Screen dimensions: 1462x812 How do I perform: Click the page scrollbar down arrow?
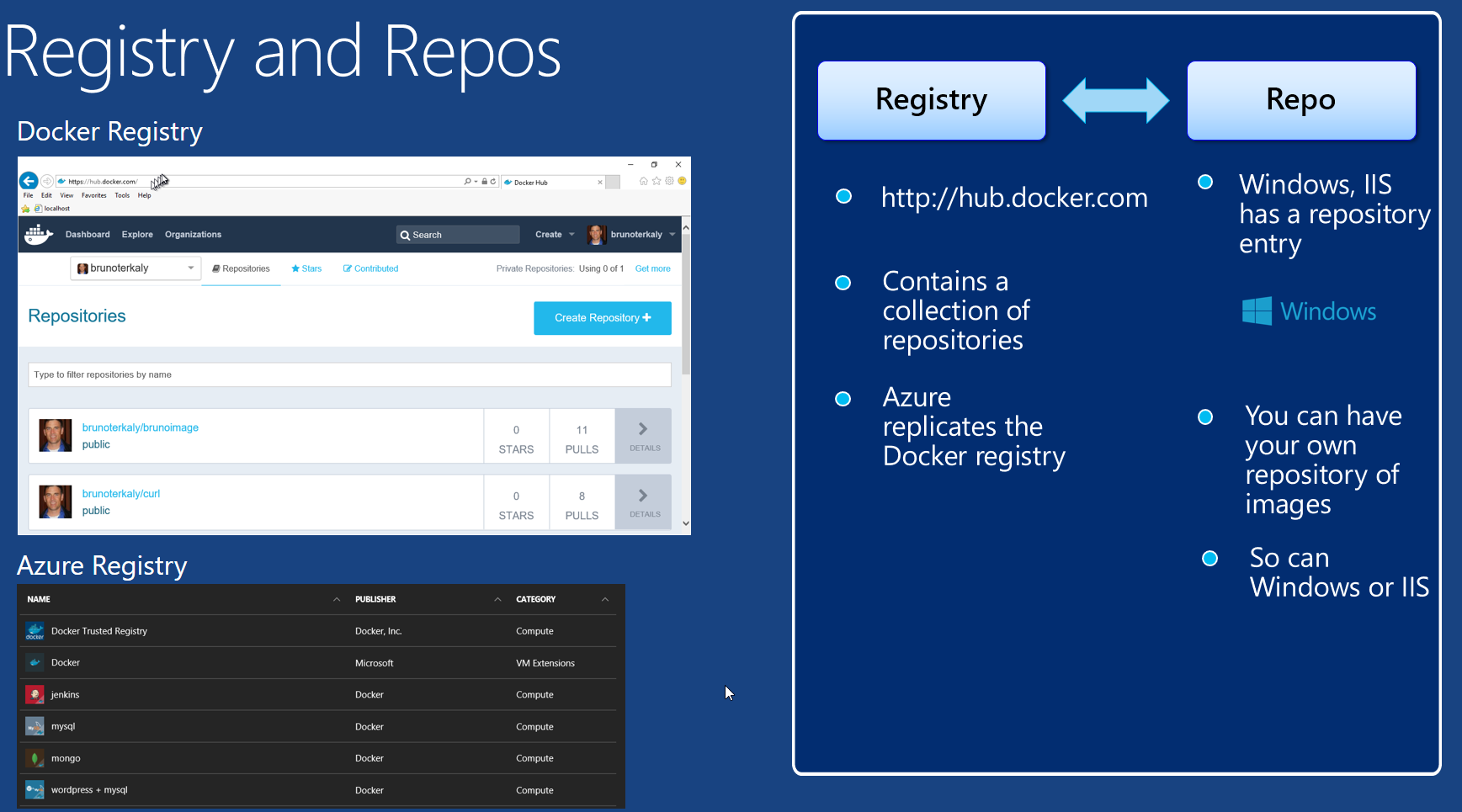tap(686, 523)
